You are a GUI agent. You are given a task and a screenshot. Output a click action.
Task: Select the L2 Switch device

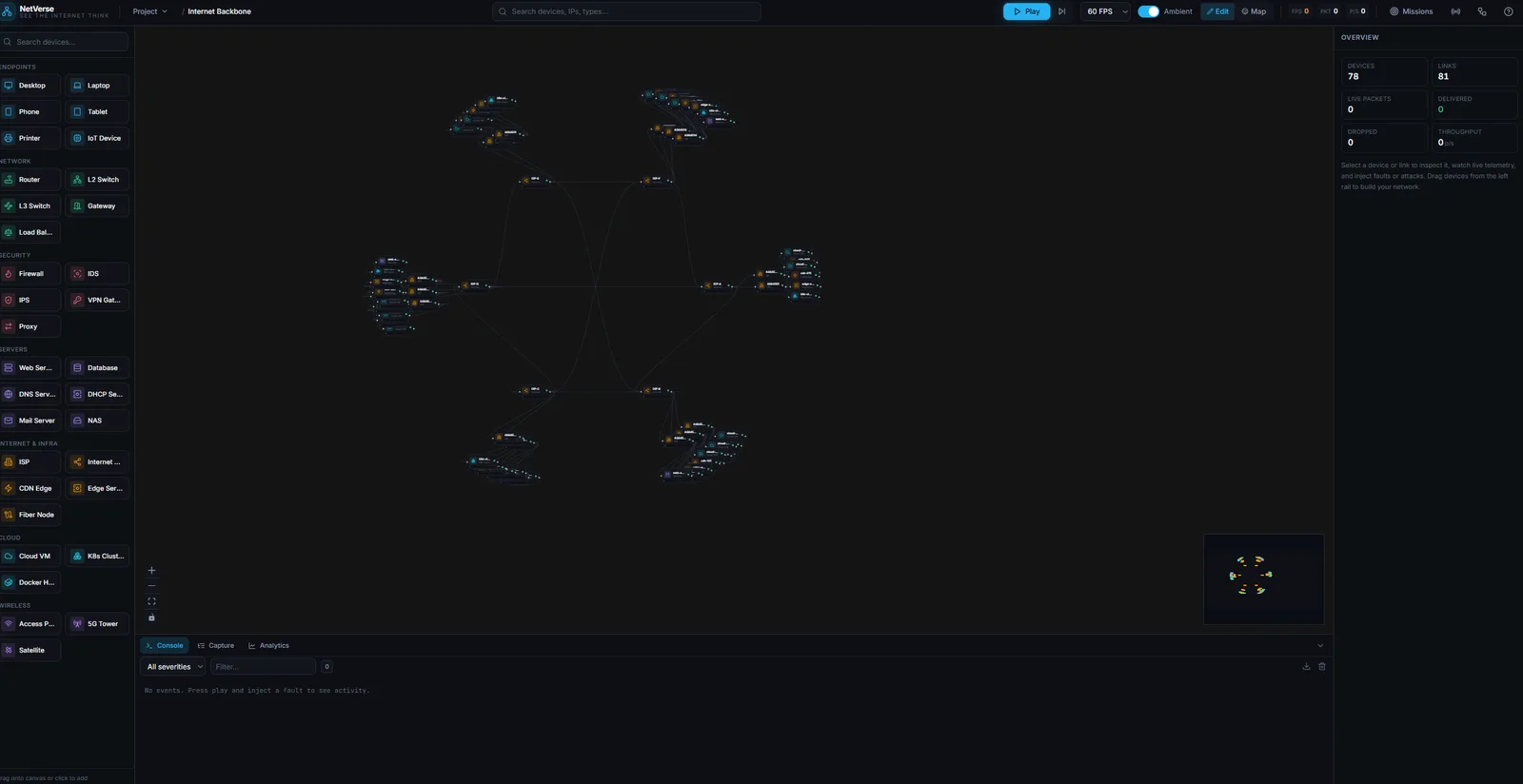click(97, 180)
